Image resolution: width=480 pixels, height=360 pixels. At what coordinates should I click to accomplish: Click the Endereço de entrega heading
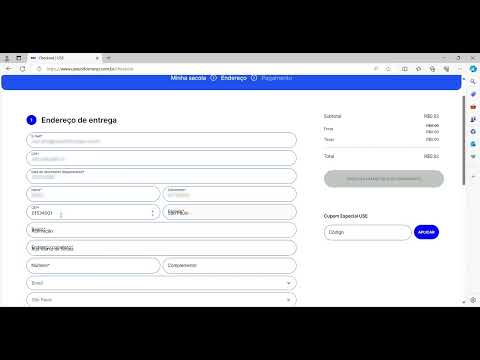(79, 120)
